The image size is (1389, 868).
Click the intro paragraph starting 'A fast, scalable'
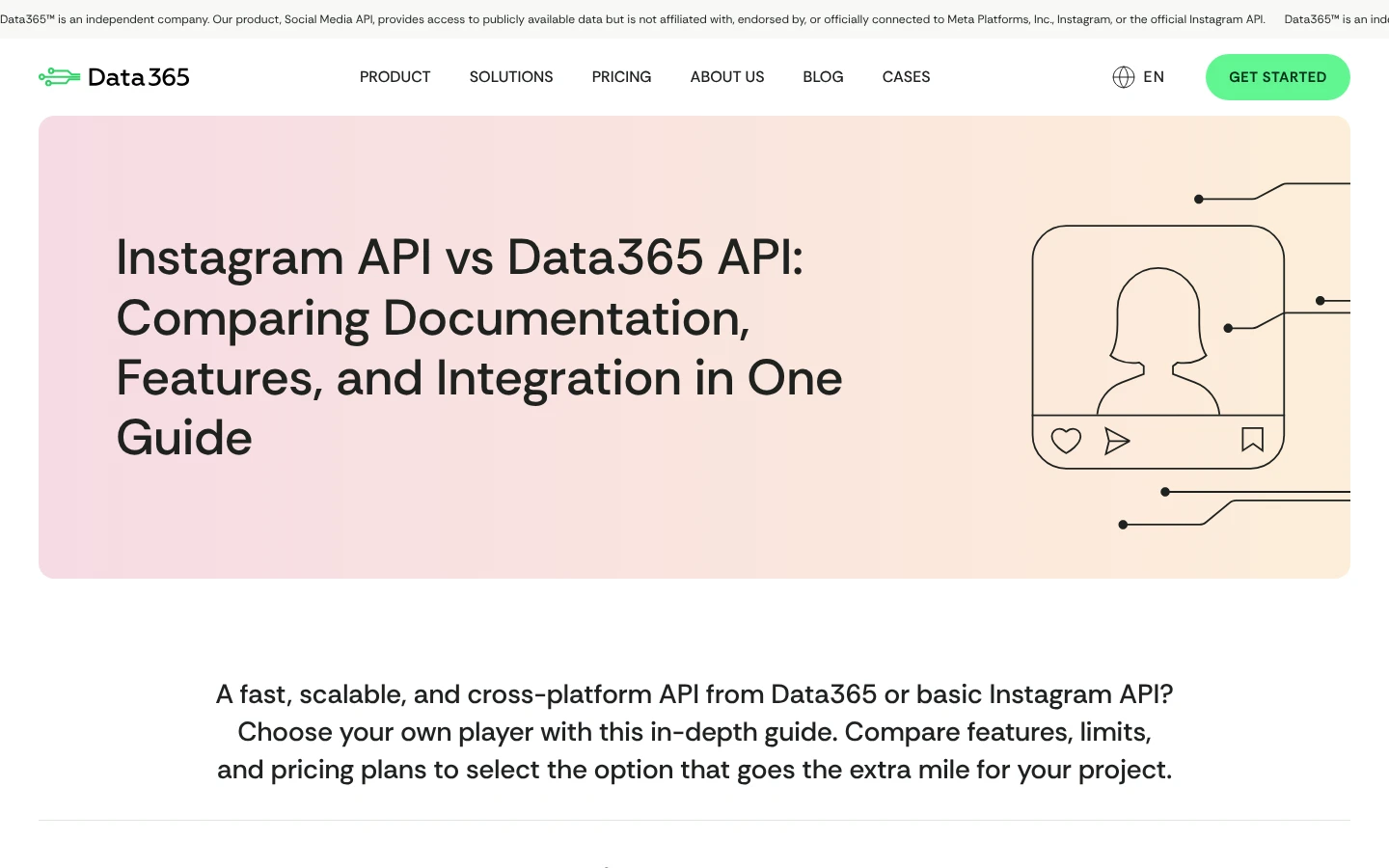pos(694,732)
